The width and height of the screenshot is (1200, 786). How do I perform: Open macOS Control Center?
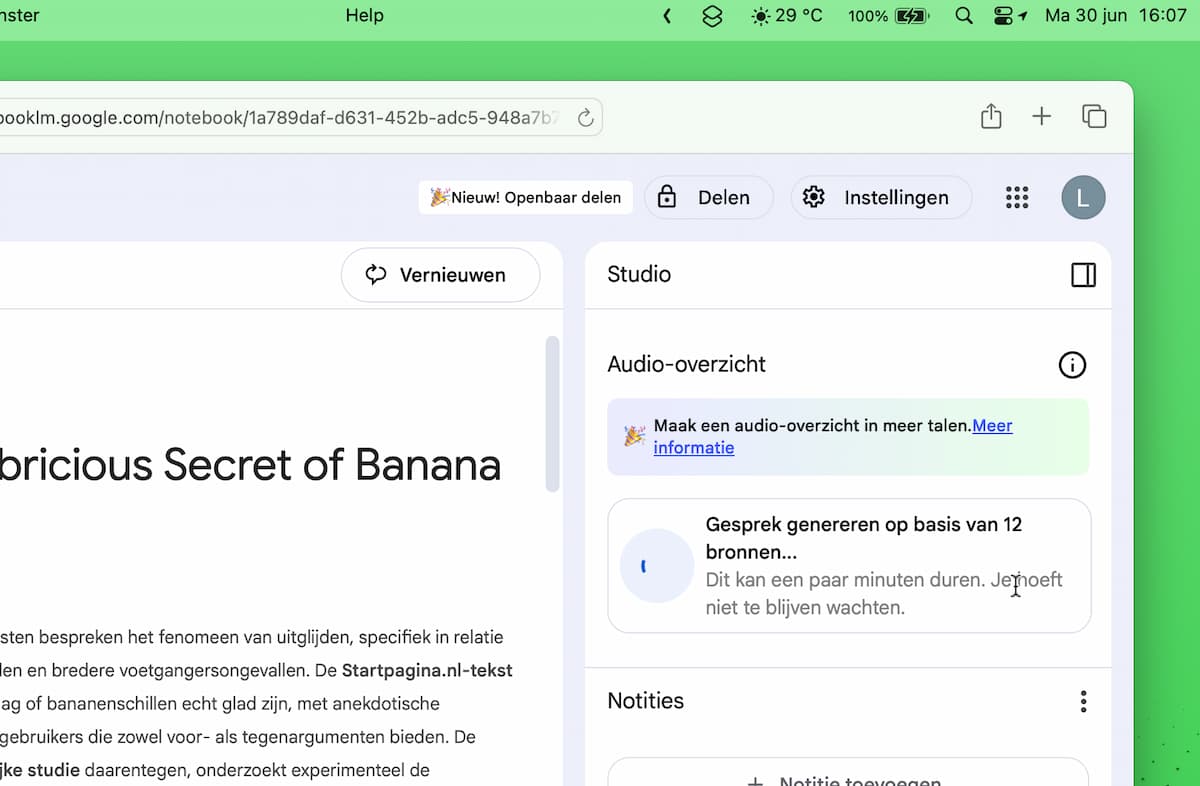click(1004, 16)
